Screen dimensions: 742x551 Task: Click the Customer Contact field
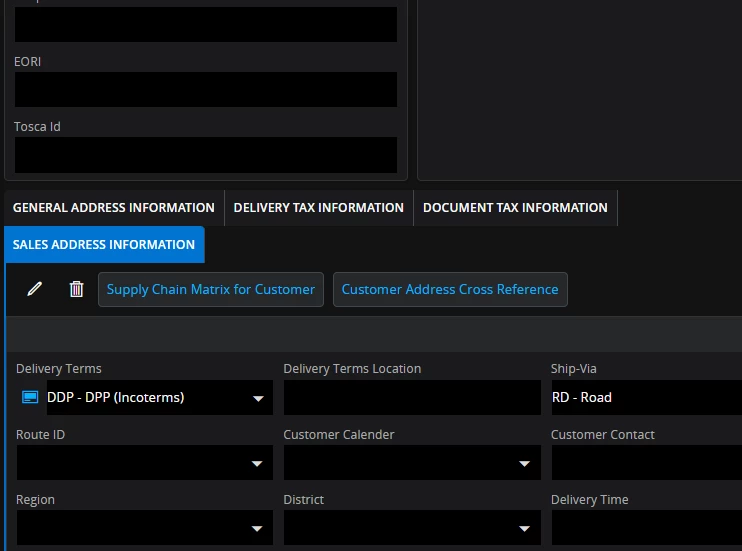click(646, 462)
